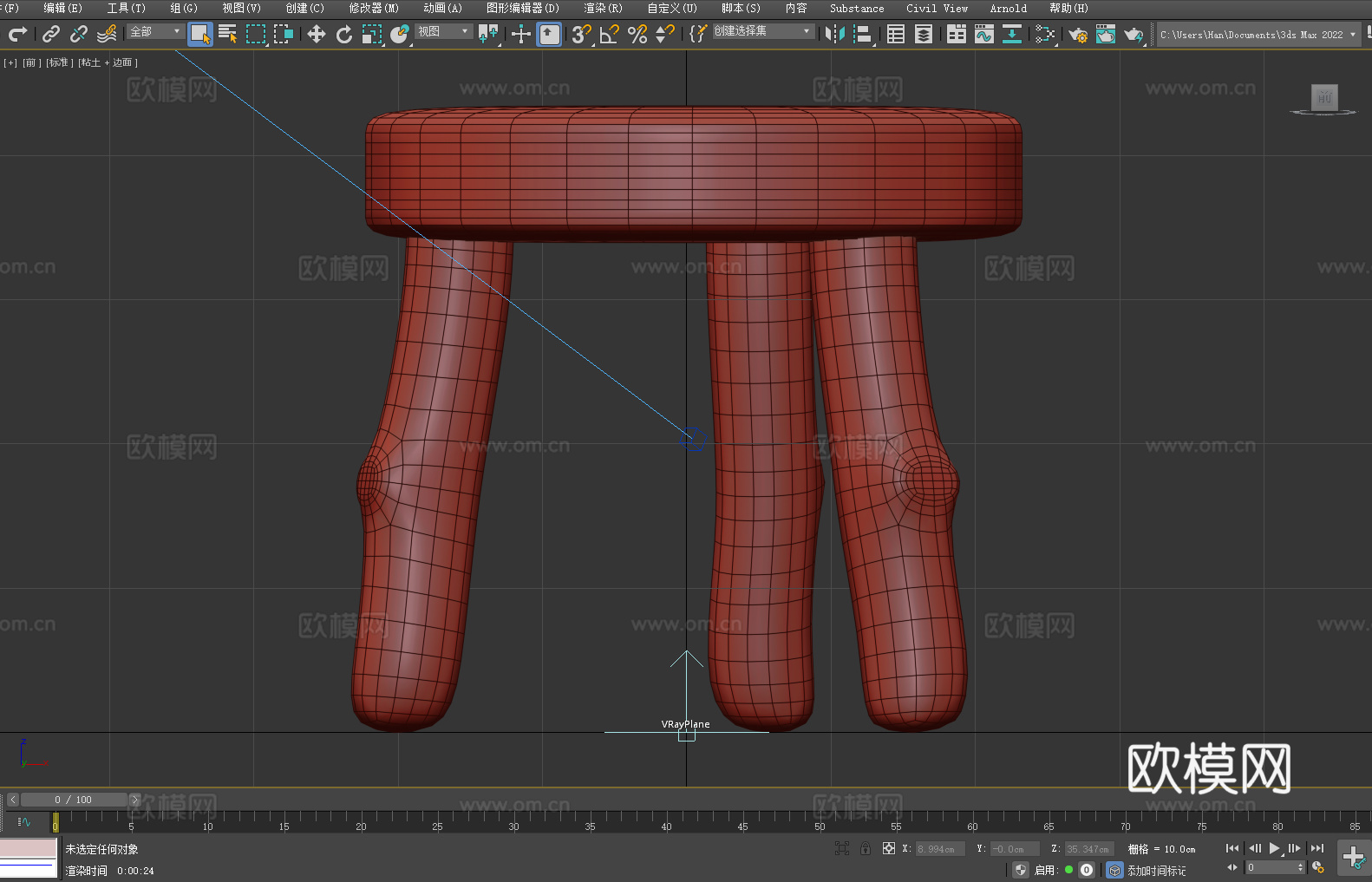
Task: Open the 工具(T) menu
Action: tap(126, 8)
